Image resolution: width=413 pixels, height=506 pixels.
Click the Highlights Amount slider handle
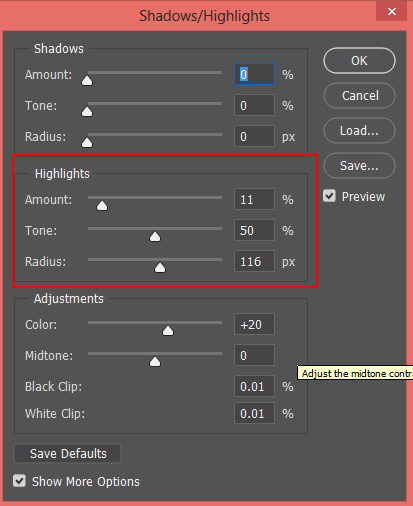[102, 206]
